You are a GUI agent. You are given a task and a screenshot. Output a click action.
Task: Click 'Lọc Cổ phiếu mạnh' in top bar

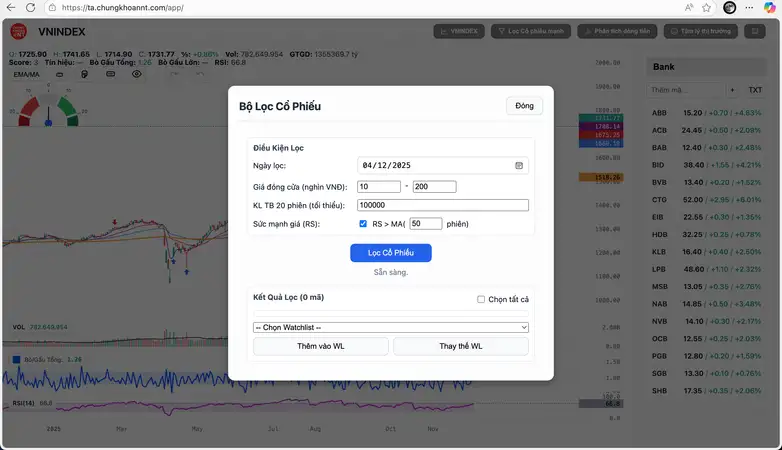(x=535, y=32)
